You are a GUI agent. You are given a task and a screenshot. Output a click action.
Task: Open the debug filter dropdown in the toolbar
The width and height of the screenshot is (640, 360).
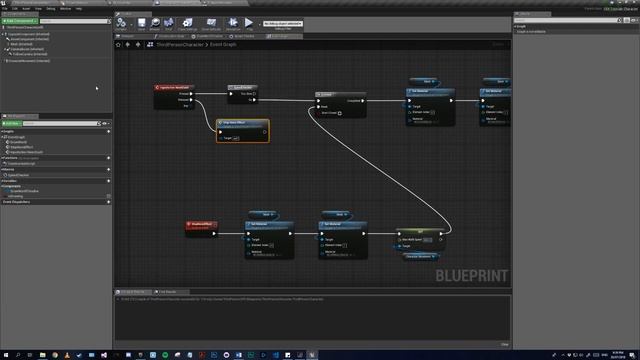tap(283, 24)
